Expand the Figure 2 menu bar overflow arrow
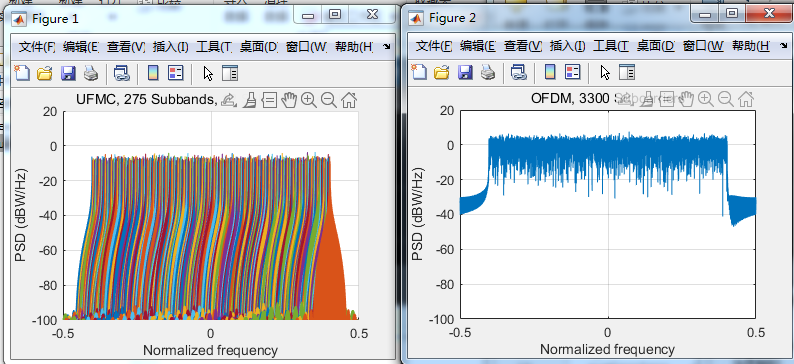 click(784, 46)
